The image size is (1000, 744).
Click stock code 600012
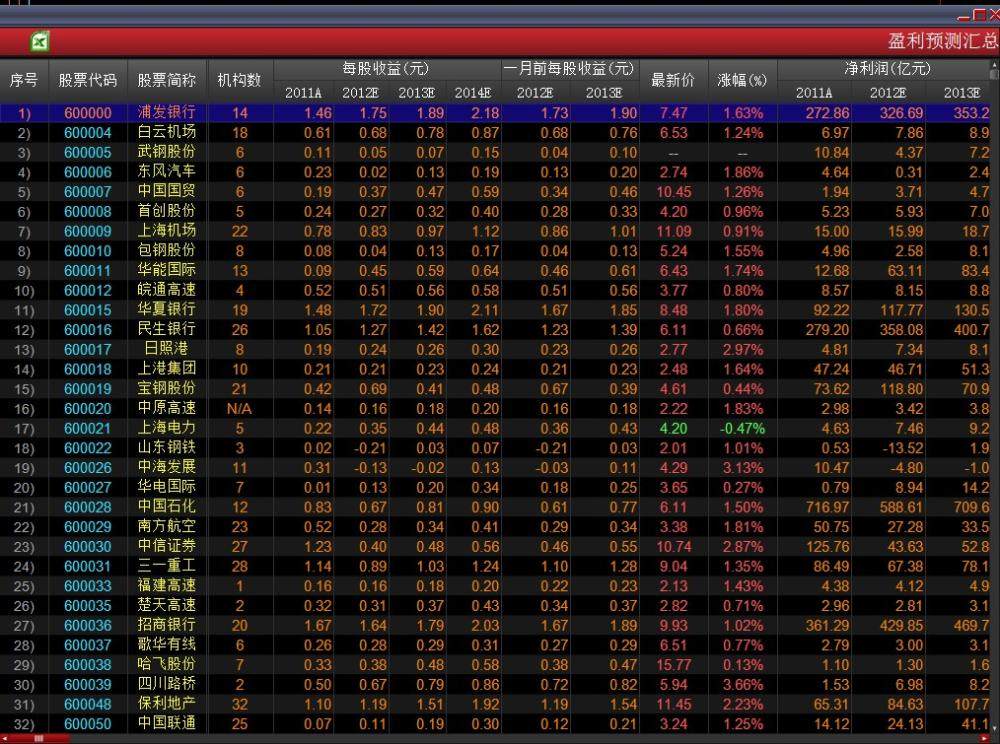coord(88,291)
